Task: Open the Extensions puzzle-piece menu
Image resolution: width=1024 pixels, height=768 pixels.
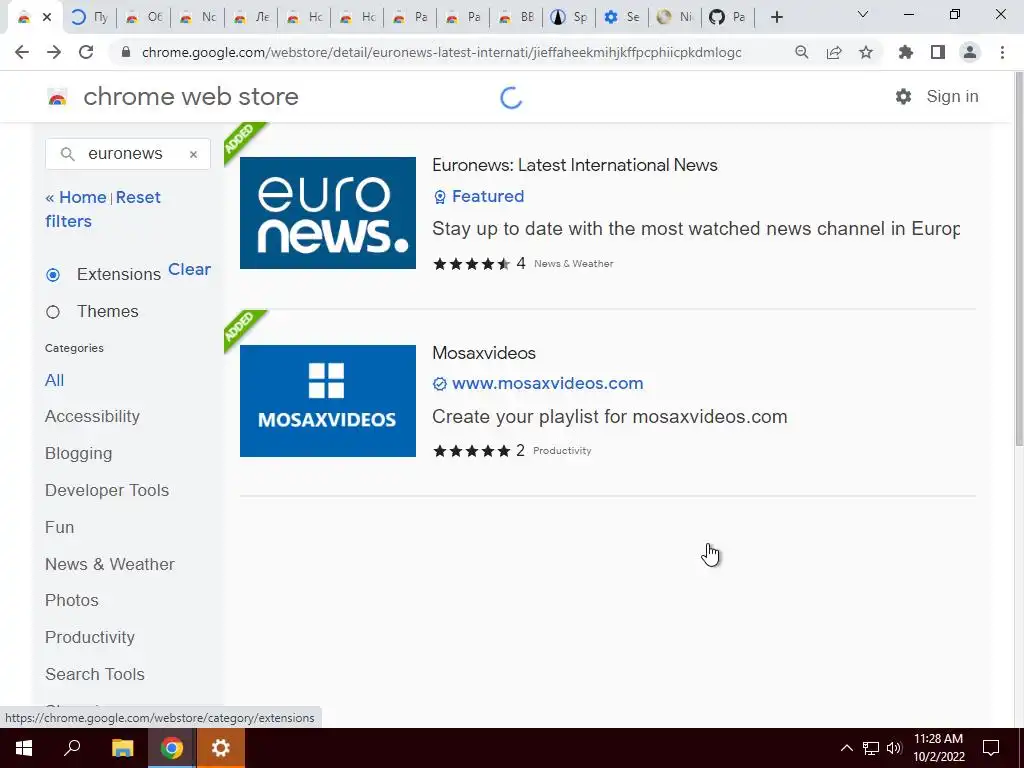Action: pyautogui.click(x=905, y=52)
